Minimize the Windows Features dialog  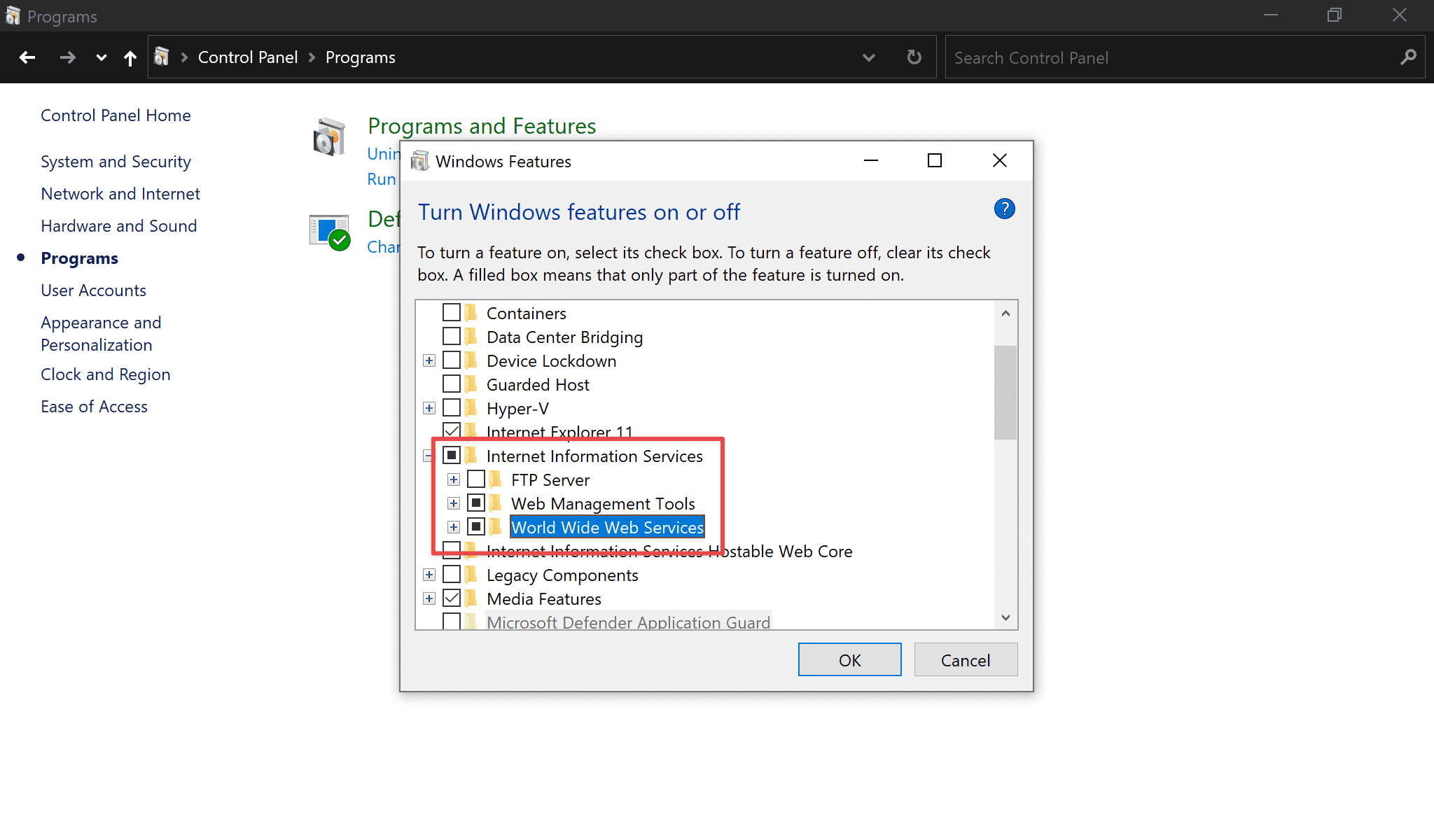871,161
